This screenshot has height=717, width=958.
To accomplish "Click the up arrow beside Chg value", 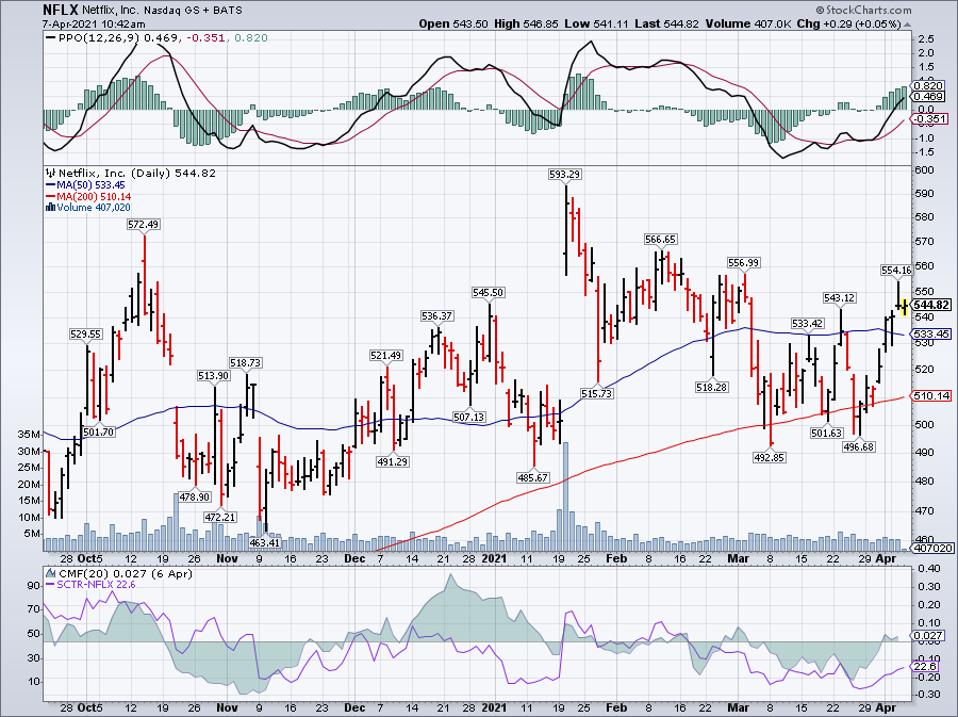I will click(x=907, y=24).
